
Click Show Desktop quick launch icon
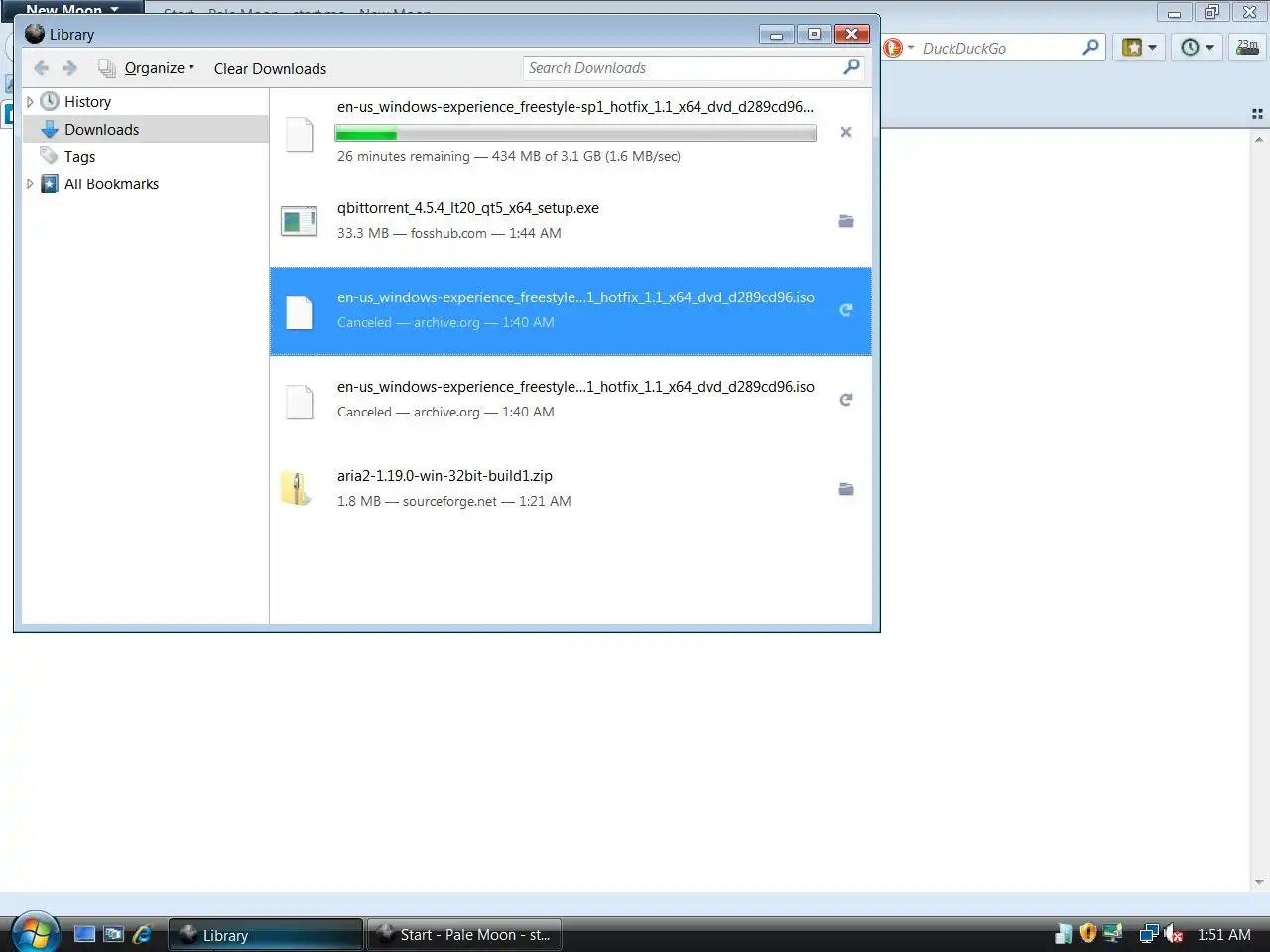click(85, 934)
